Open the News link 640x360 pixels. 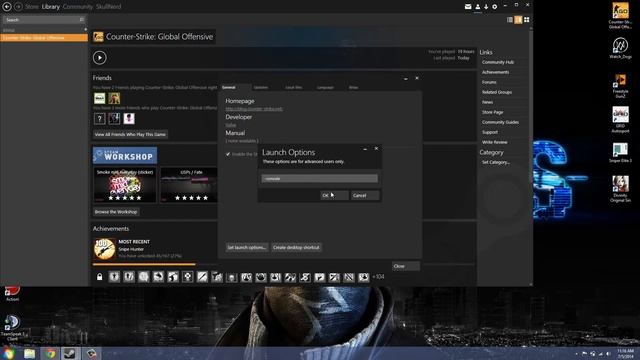pyautogui.click(x=487, y=102)
